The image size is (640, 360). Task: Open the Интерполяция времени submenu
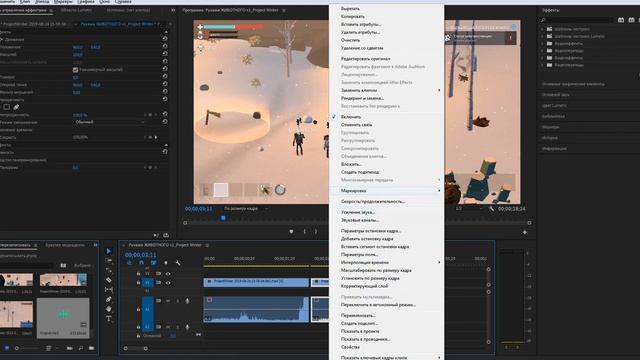387,262
